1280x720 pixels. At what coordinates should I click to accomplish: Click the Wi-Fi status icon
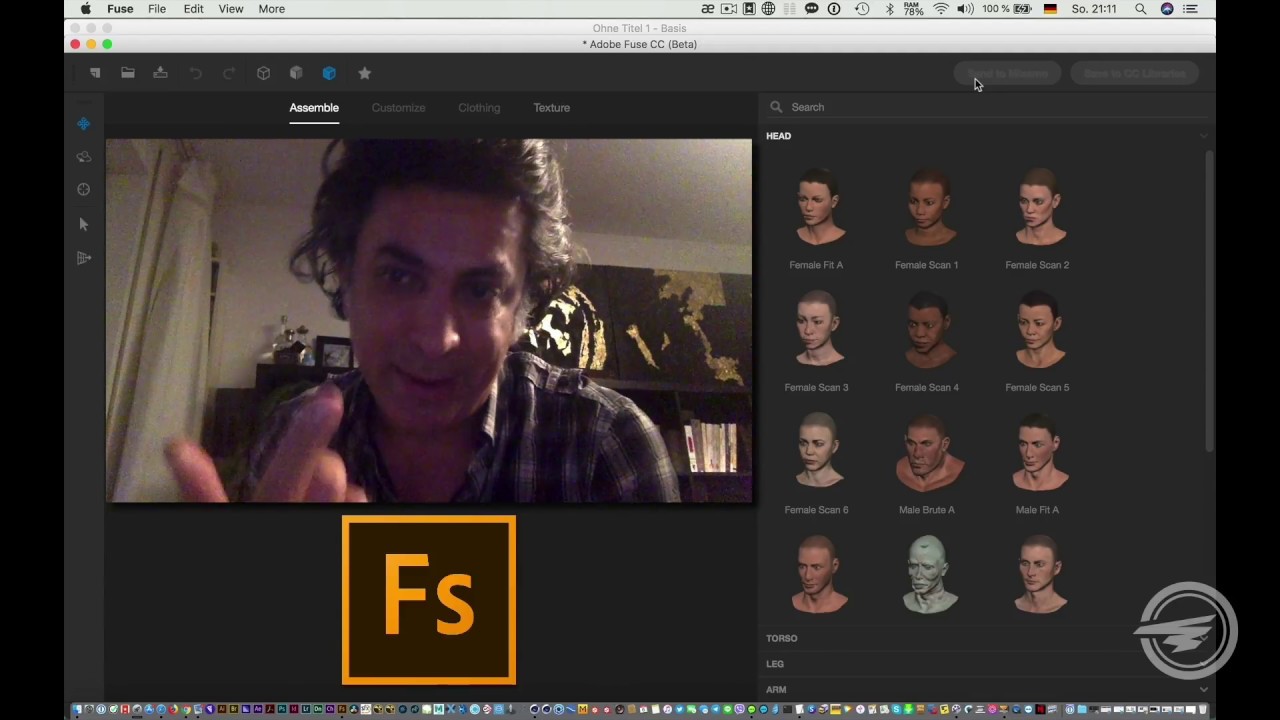pos(941,9)
